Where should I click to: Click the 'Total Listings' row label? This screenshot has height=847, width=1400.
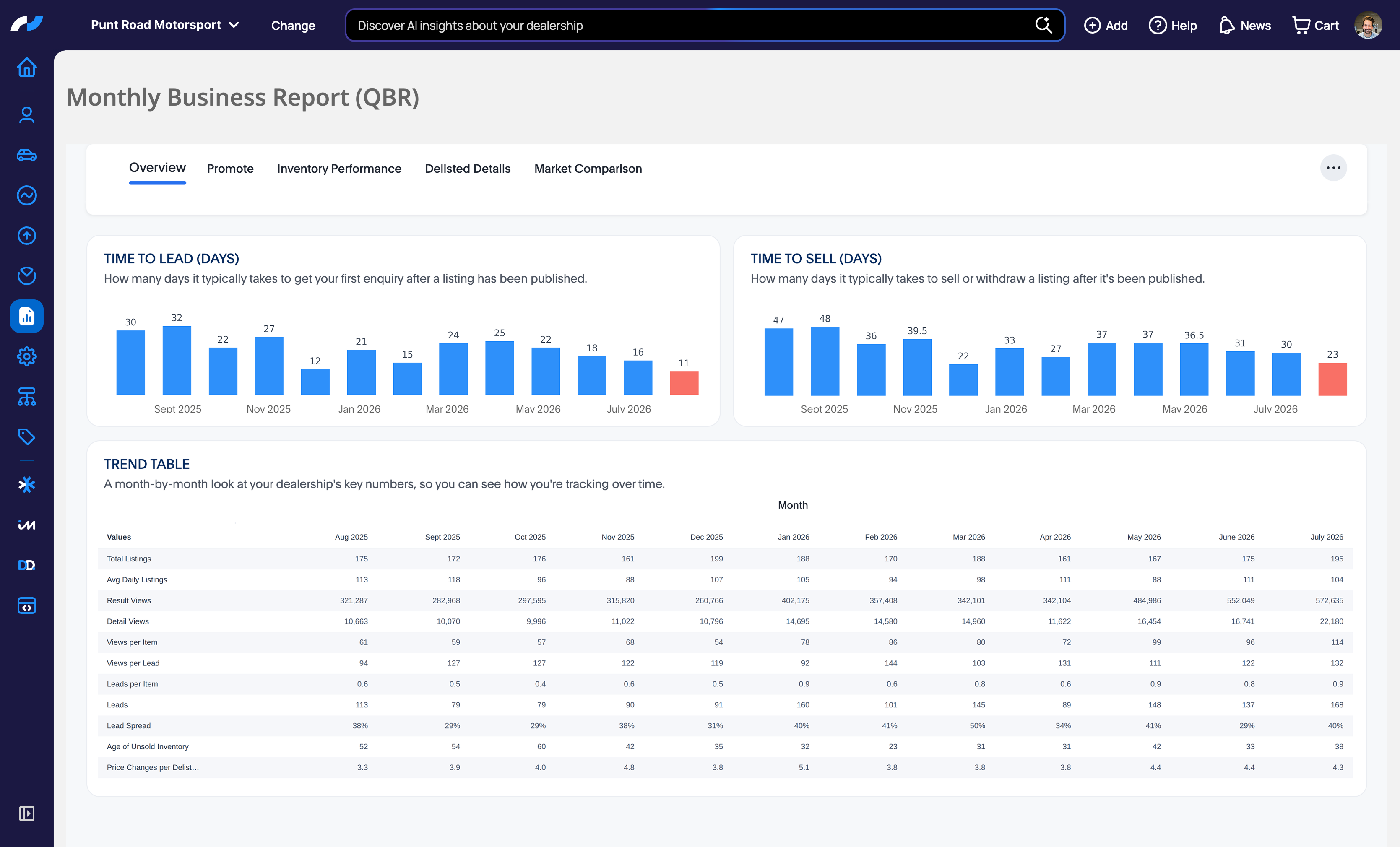point(129,559)
